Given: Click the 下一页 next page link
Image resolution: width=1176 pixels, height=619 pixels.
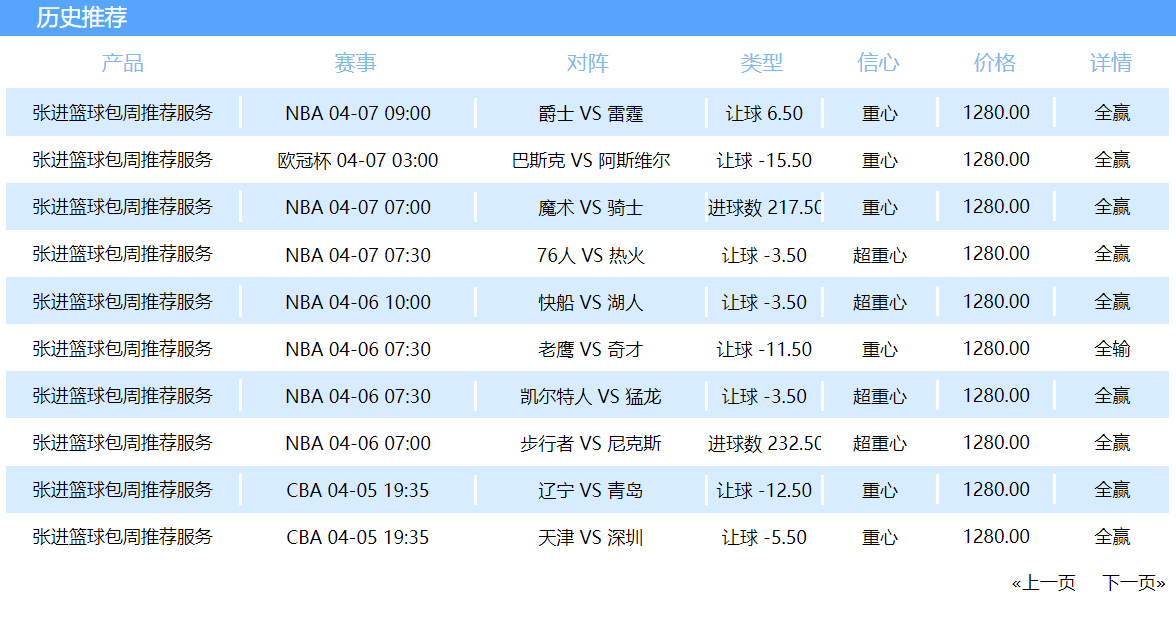Looking at the screenshot, I should click(x=1133, y=583).
